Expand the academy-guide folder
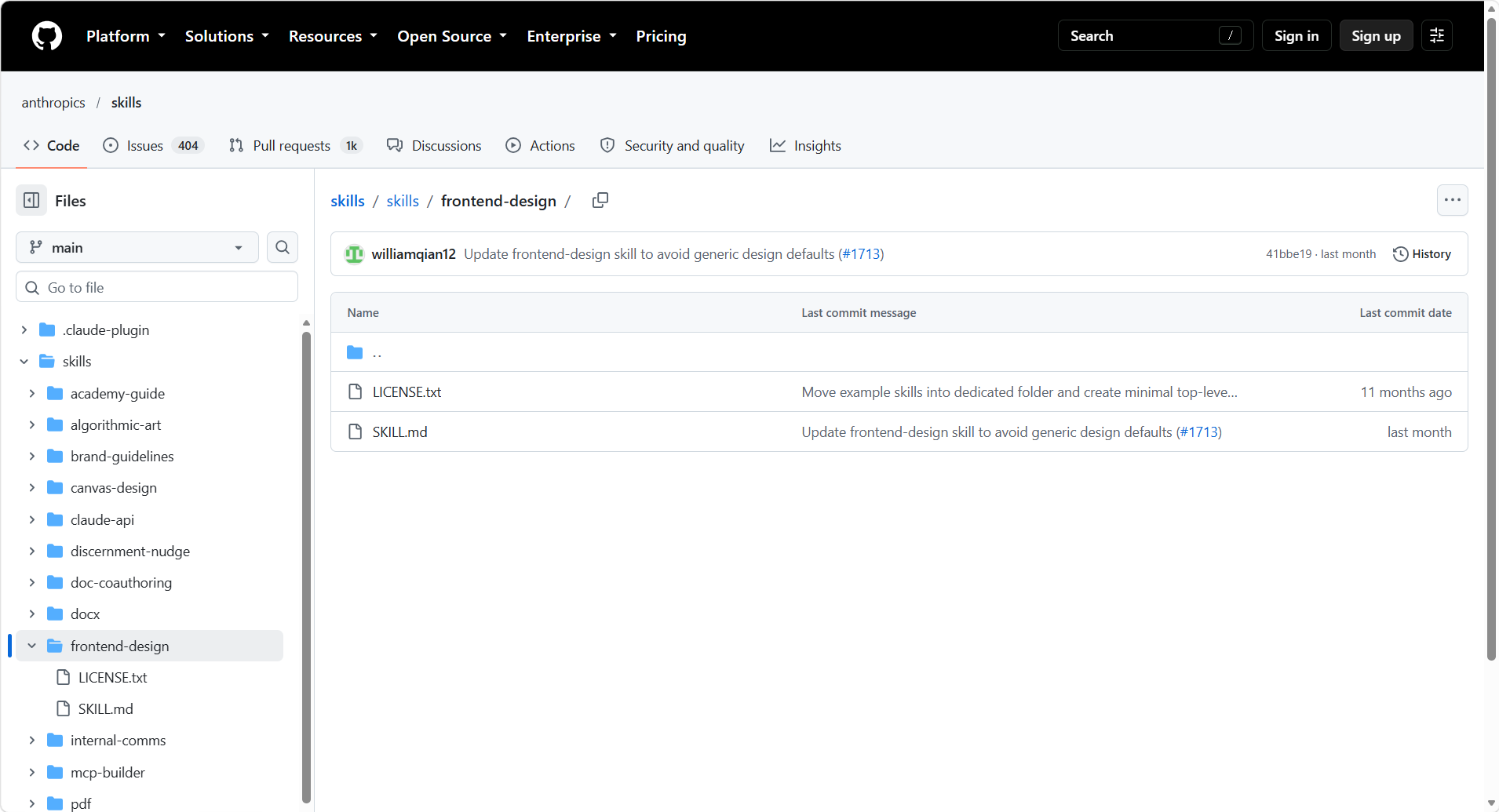The image size is (1499, 812). 32,393
